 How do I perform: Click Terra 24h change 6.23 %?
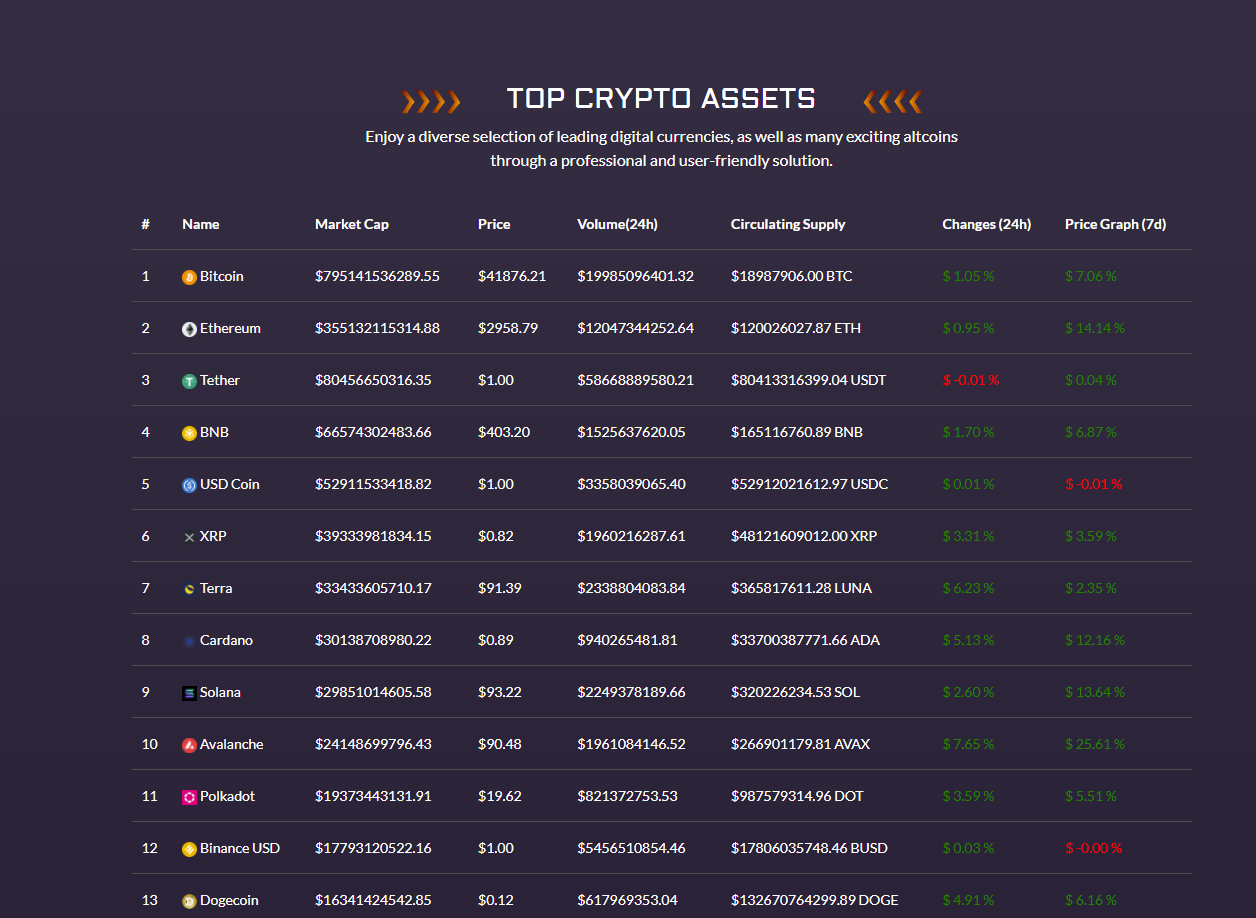(968, 588)
